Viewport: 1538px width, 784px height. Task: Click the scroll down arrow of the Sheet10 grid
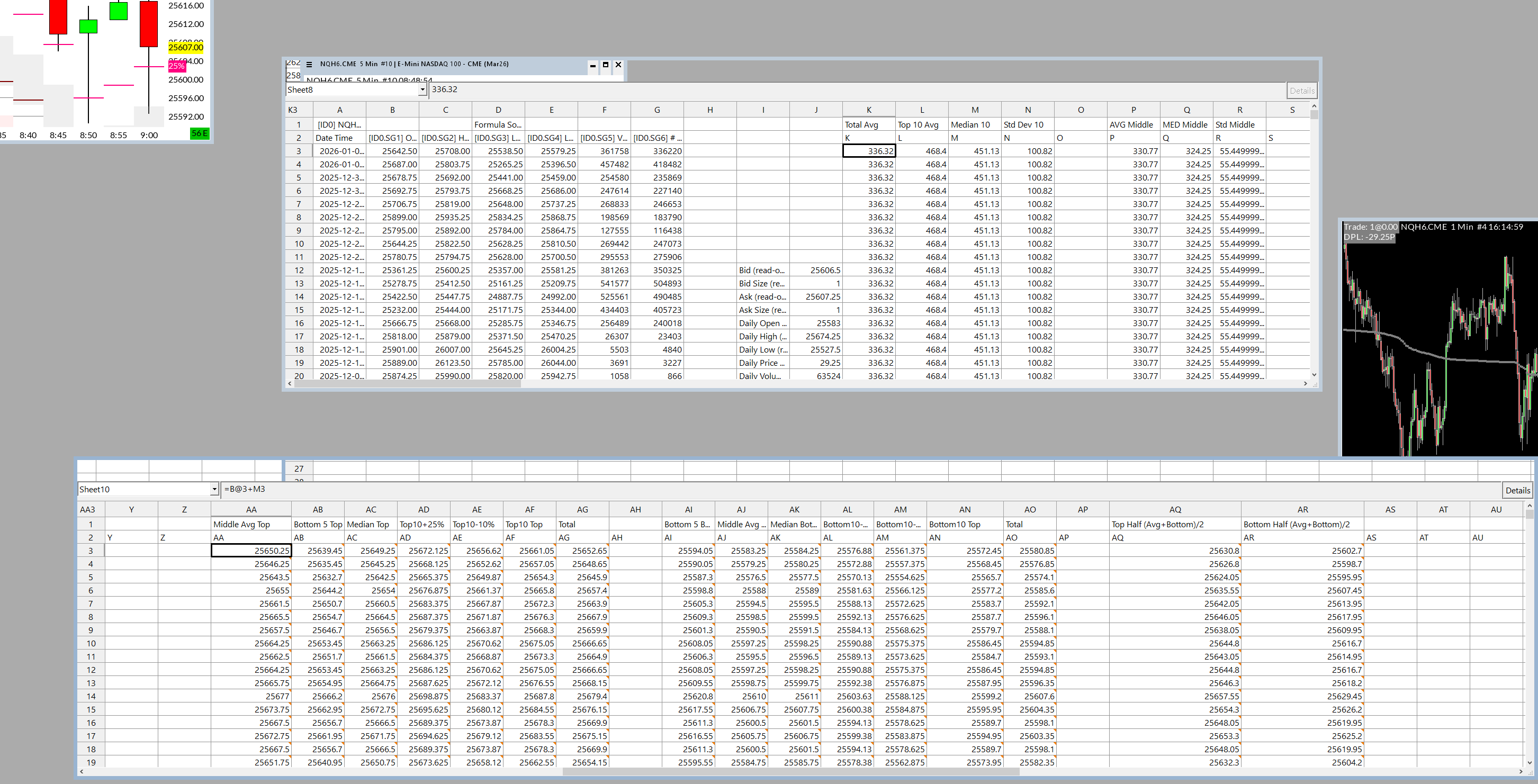coord(1530,762)
